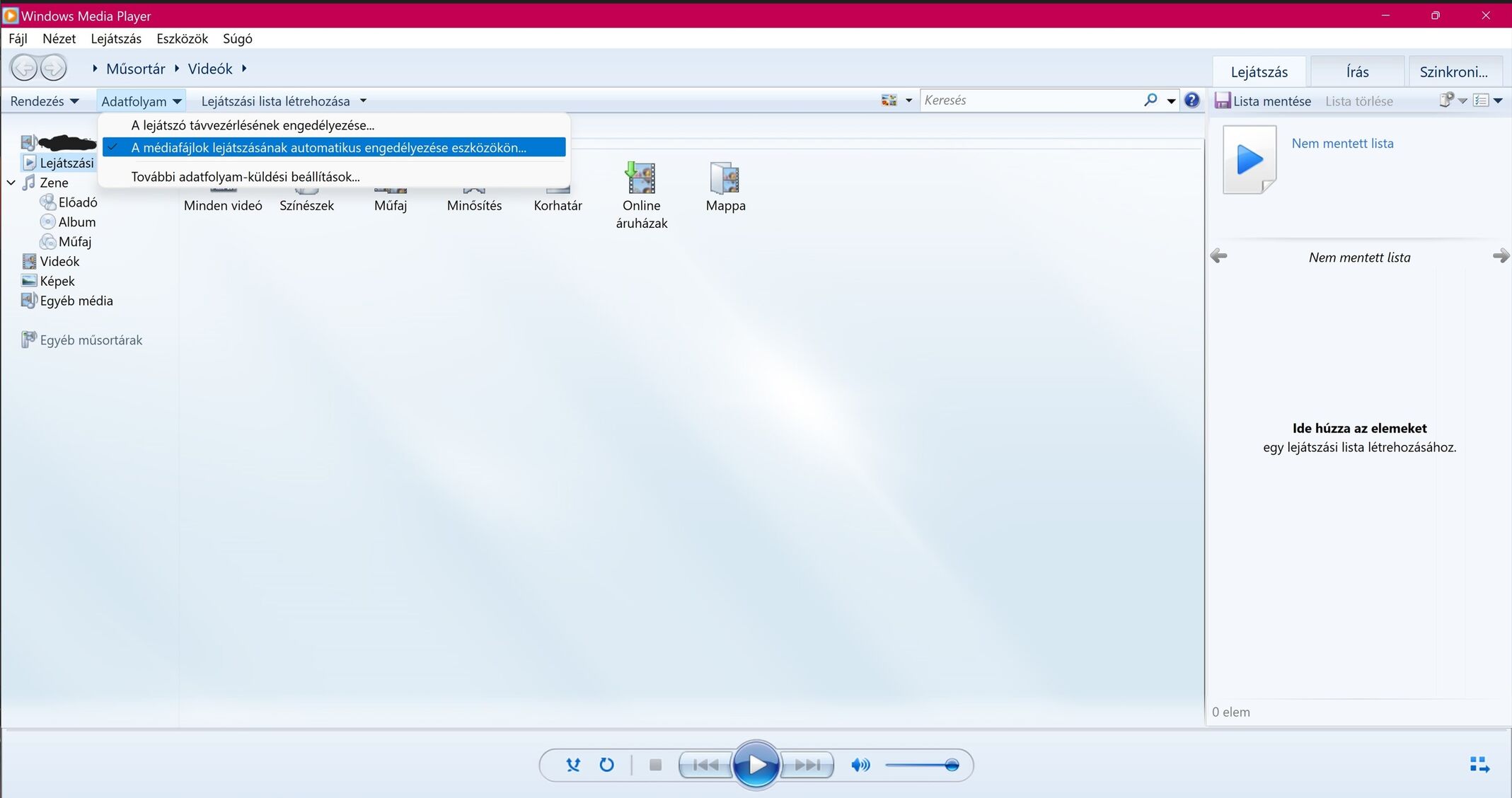Open the view options icon
1512x798 pixels.
(889, 100)
